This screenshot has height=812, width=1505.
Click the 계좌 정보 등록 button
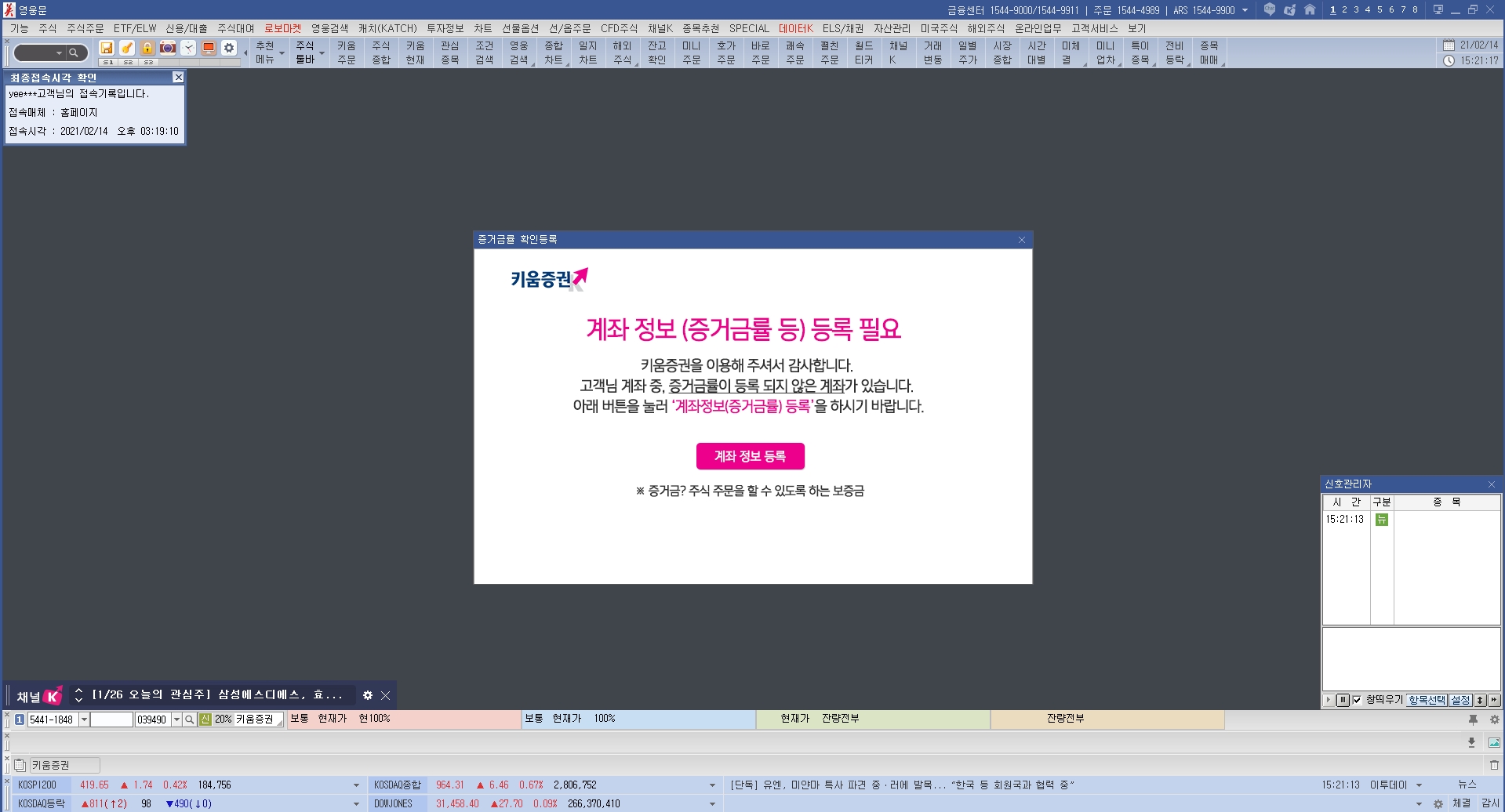[x=750, y=456]
